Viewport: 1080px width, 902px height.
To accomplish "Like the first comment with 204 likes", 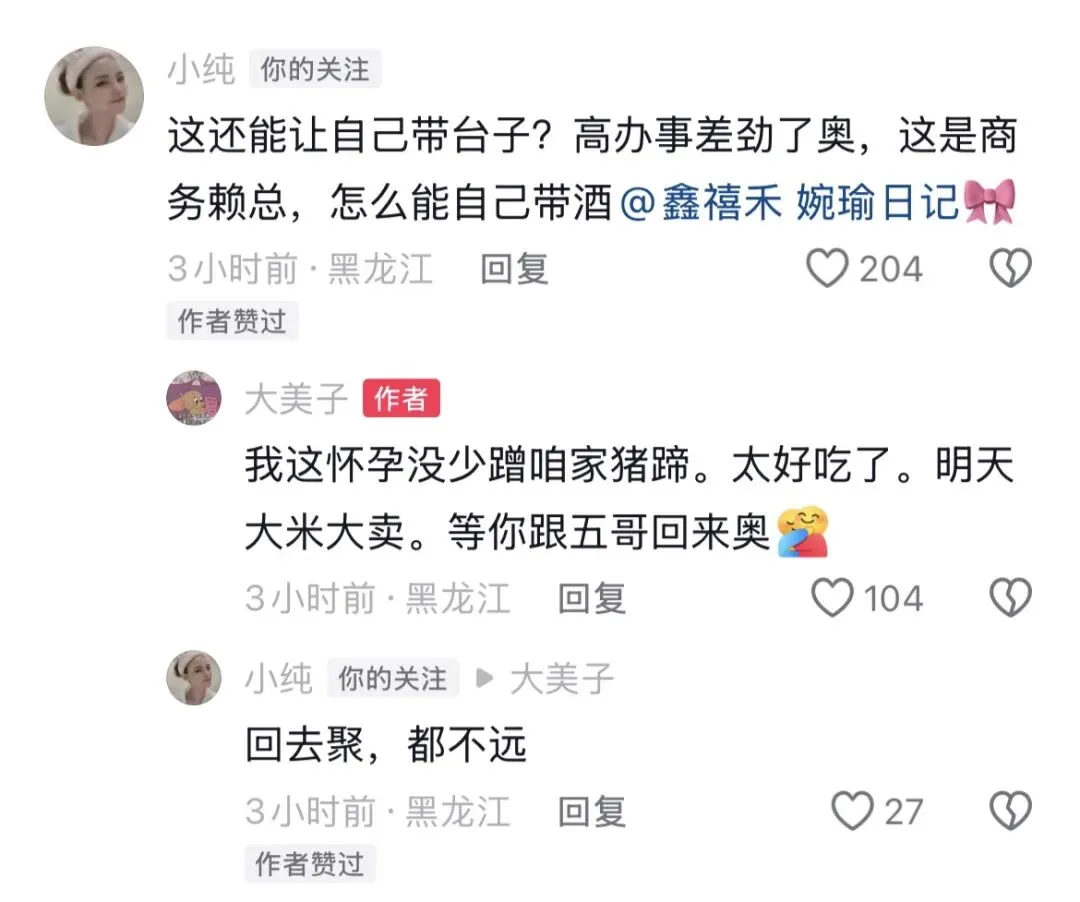I will [x=827, y=268].
